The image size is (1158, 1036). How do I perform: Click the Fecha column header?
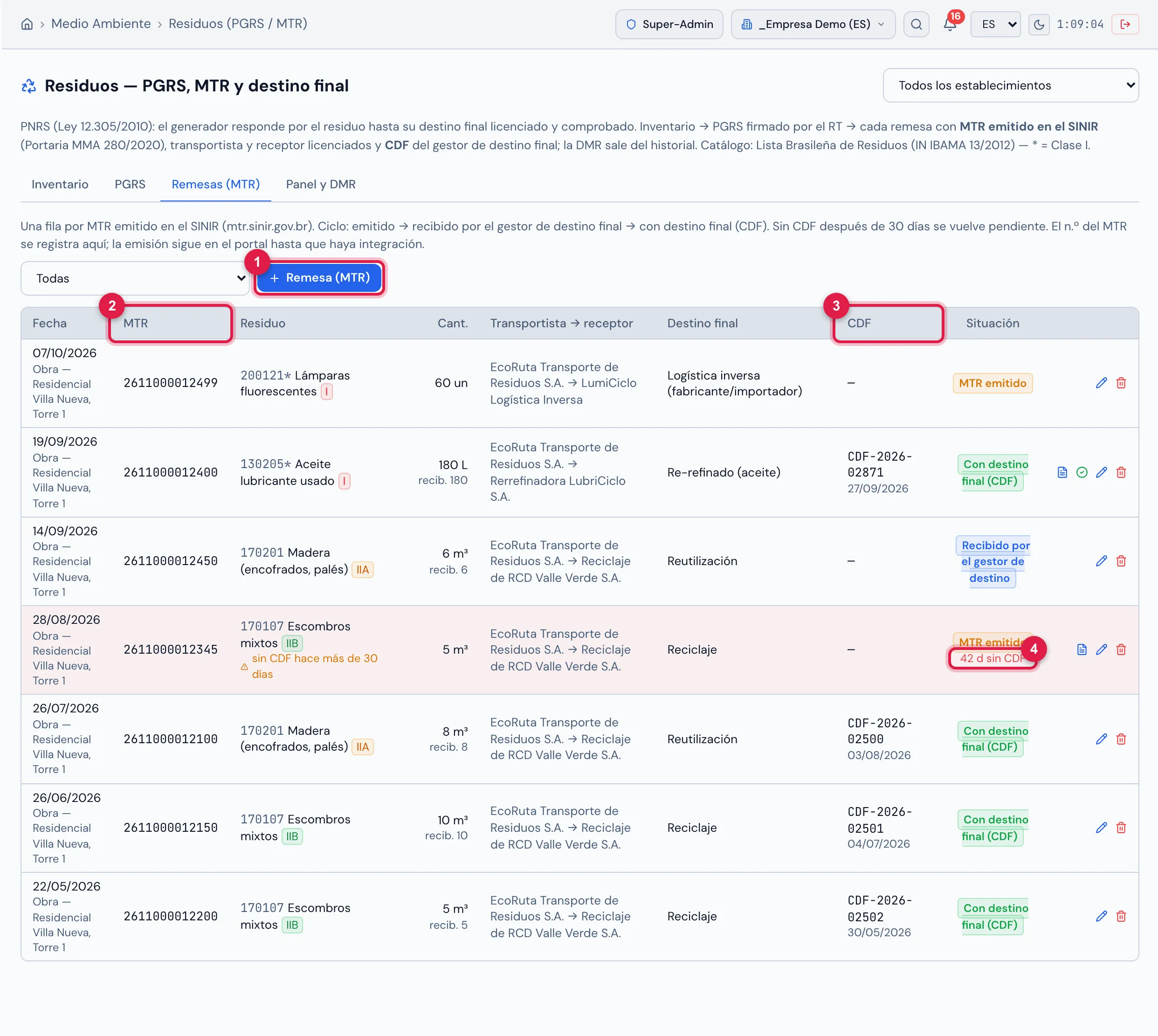coord(49,323)
